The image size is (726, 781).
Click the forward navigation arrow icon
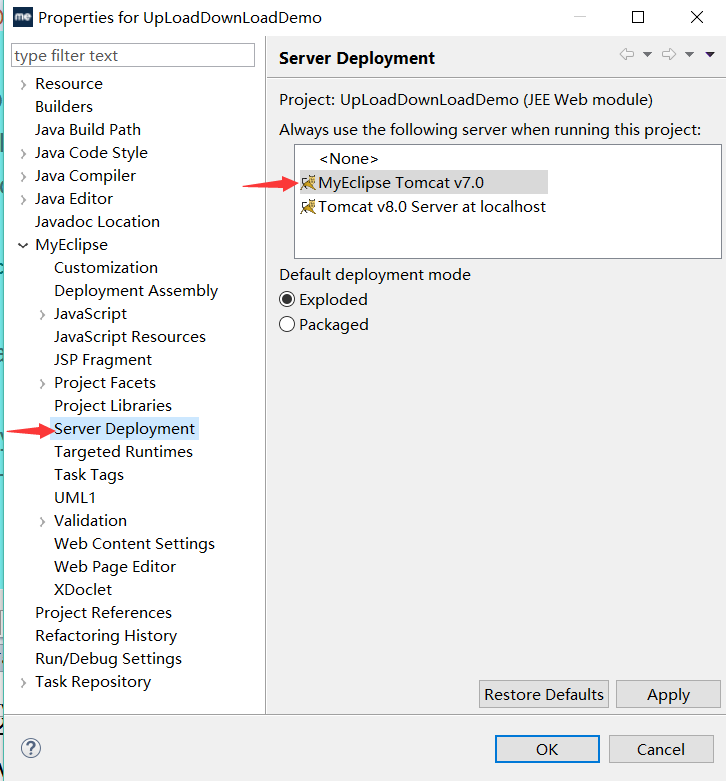click(669, 54)
